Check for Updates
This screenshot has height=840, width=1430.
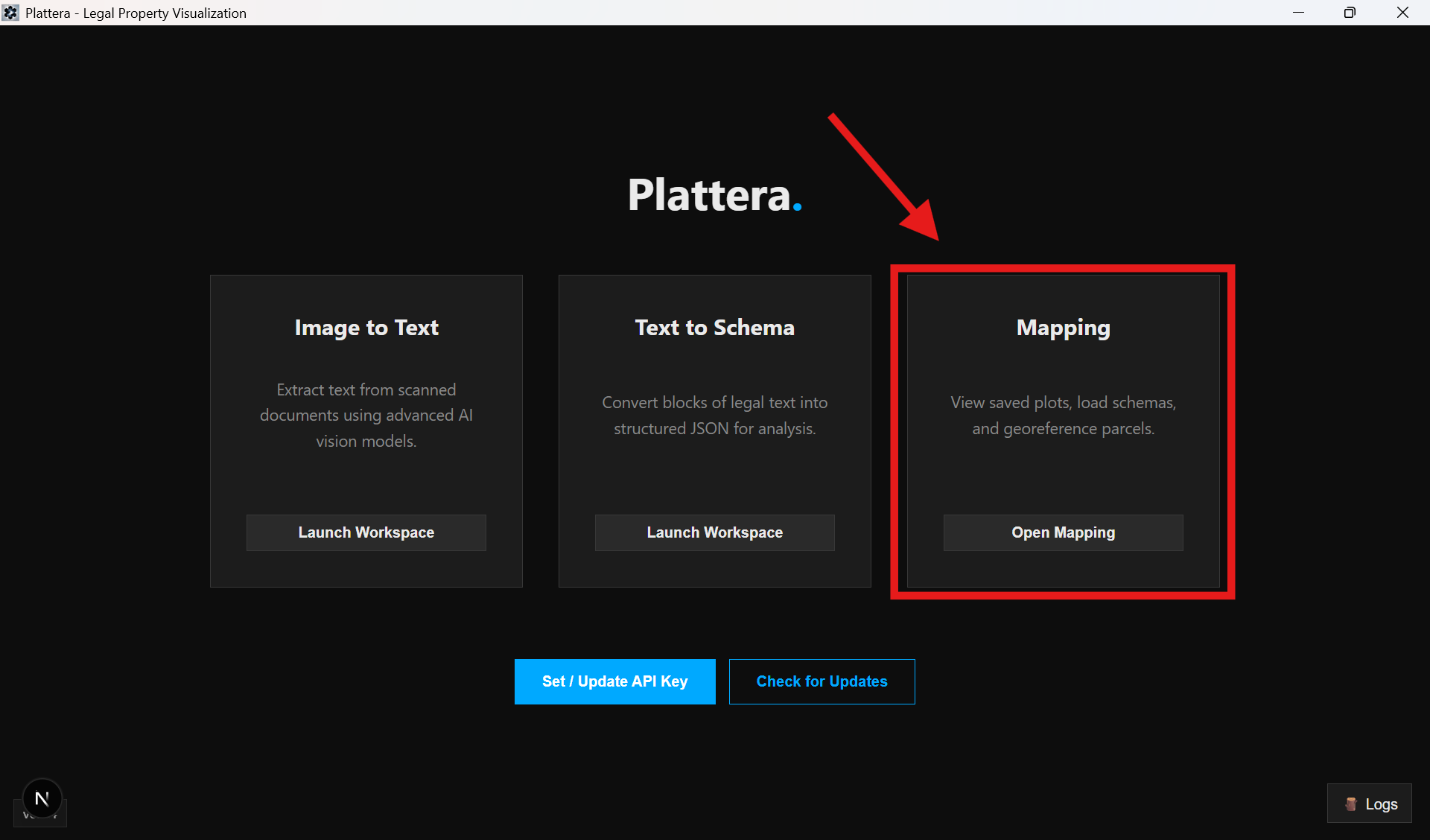(822, 681)
